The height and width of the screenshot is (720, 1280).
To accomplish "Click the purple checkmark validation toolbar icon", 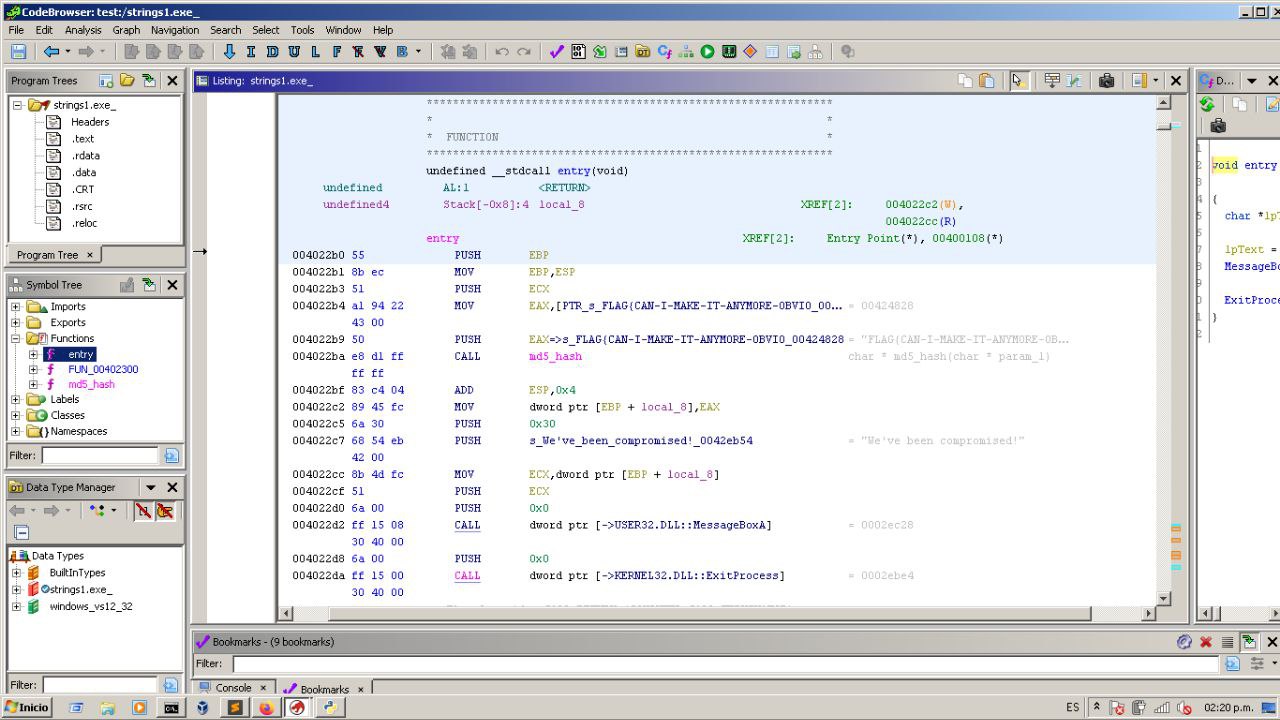I will (556, 51).
